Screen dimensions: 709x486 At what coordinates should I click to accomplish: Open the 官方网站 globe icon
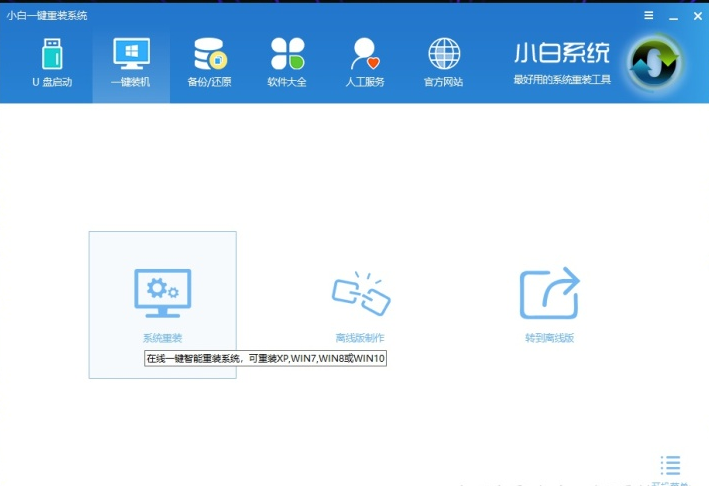(443, 54)
